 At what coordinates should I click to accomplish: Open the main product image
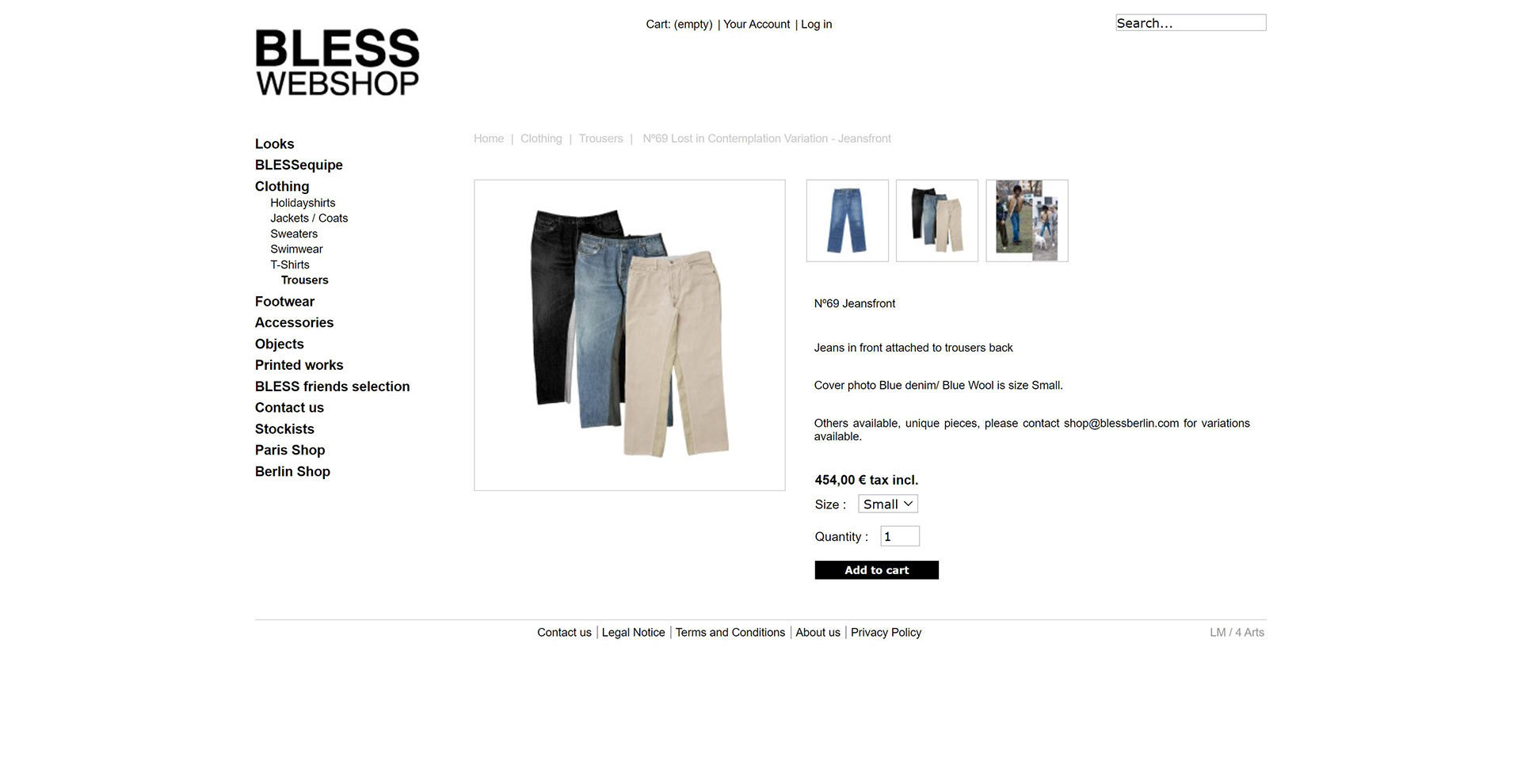(630, 335)
